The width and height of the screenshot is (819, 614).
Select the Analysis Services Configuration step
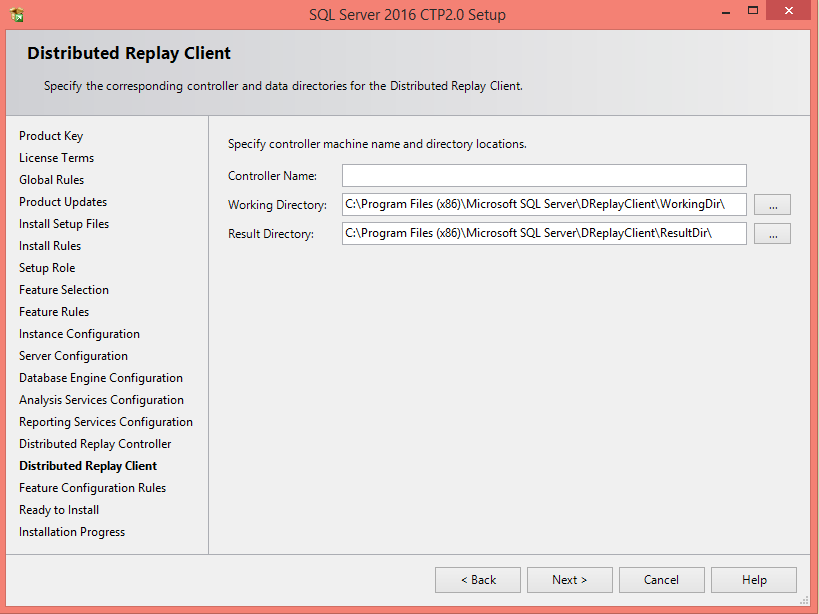(x=101, y=400)
